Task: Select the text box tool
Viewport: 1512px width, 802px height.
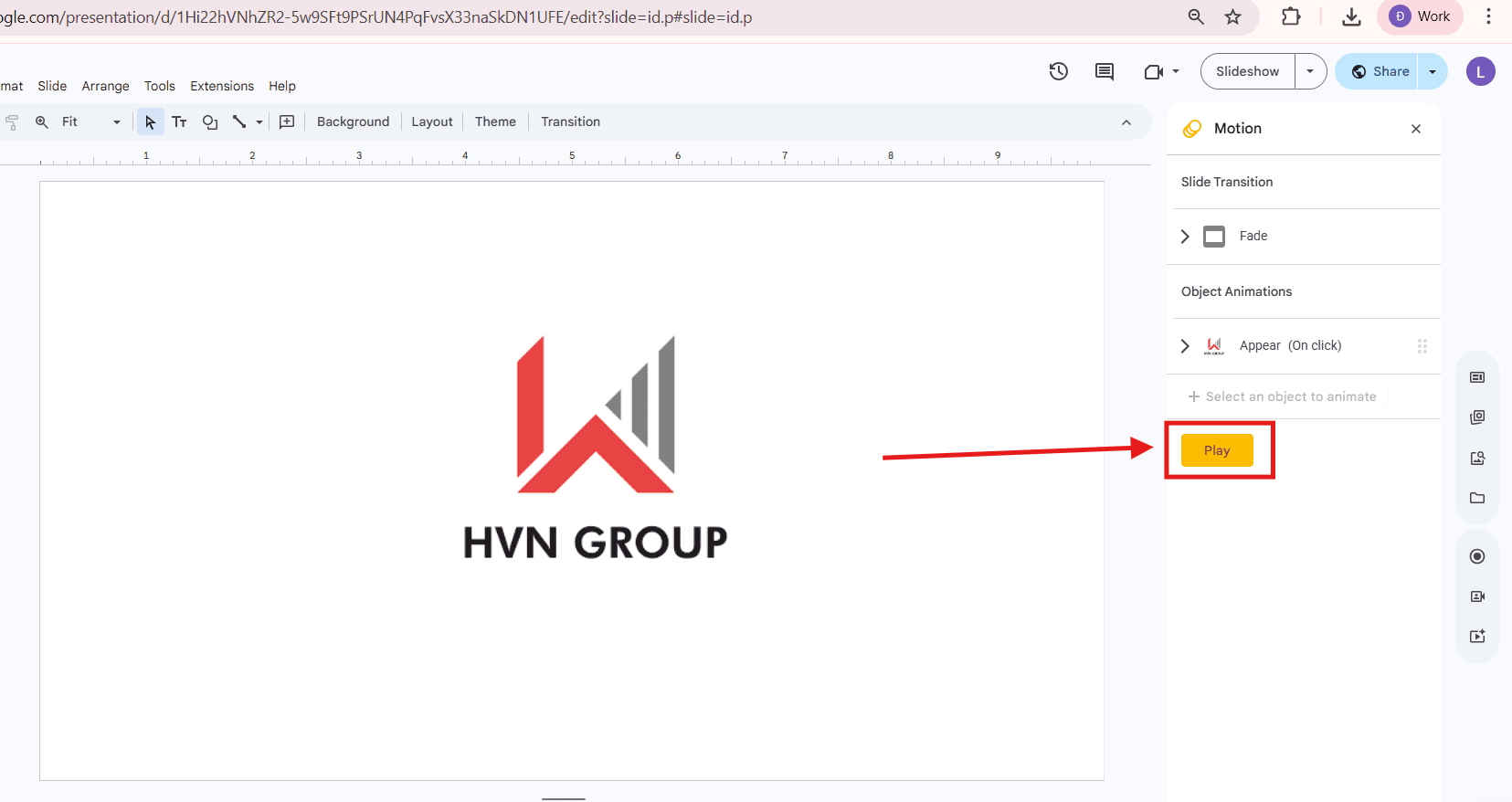Action: [x=179, y=121]
